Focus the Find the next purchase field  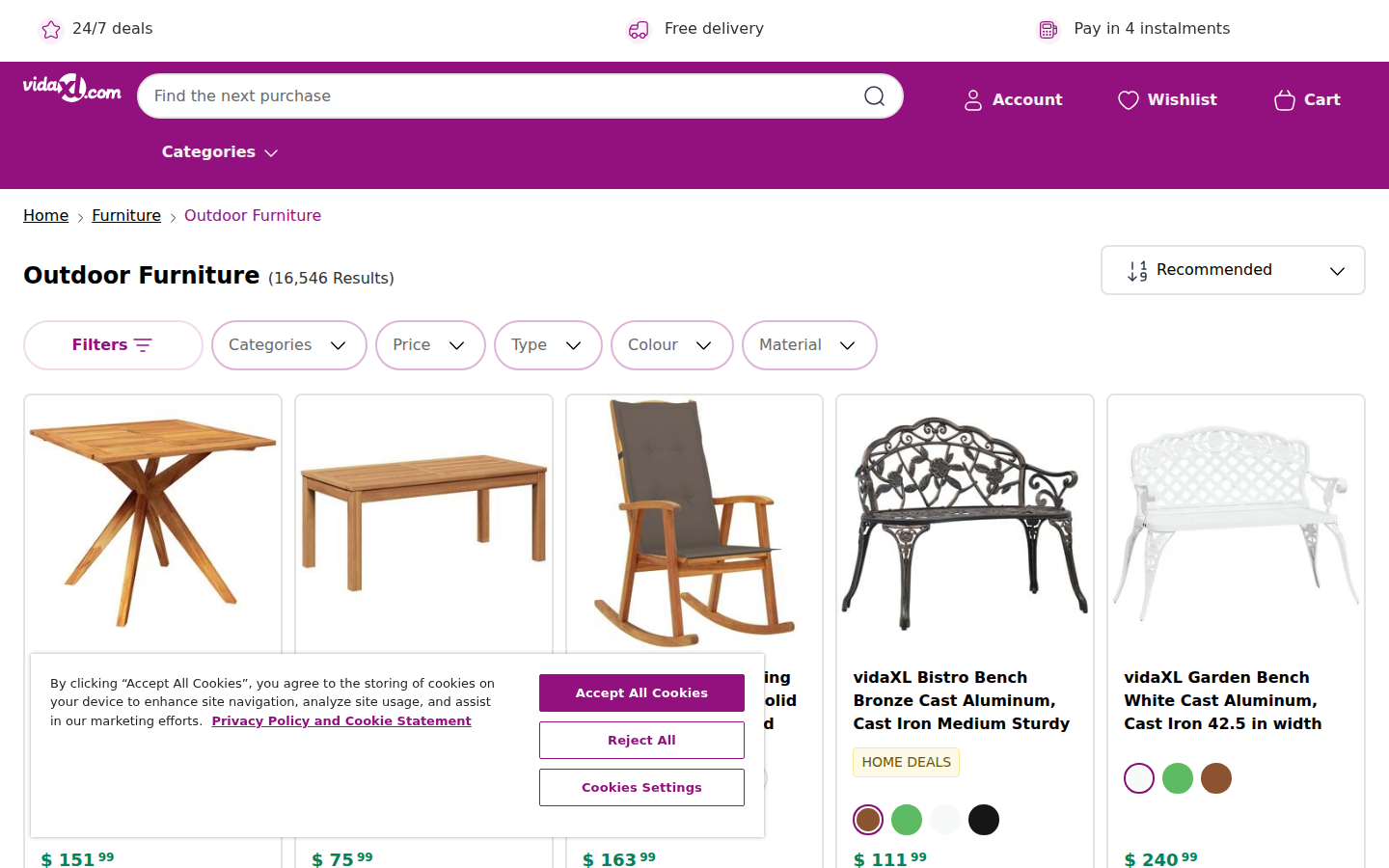click(x=502, y=96)
